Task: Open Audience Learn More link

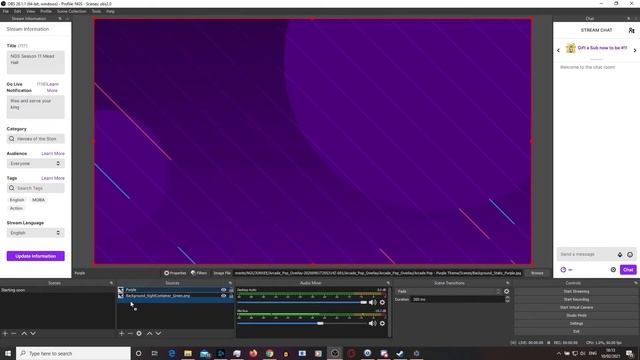Action: tap(53, 153)
